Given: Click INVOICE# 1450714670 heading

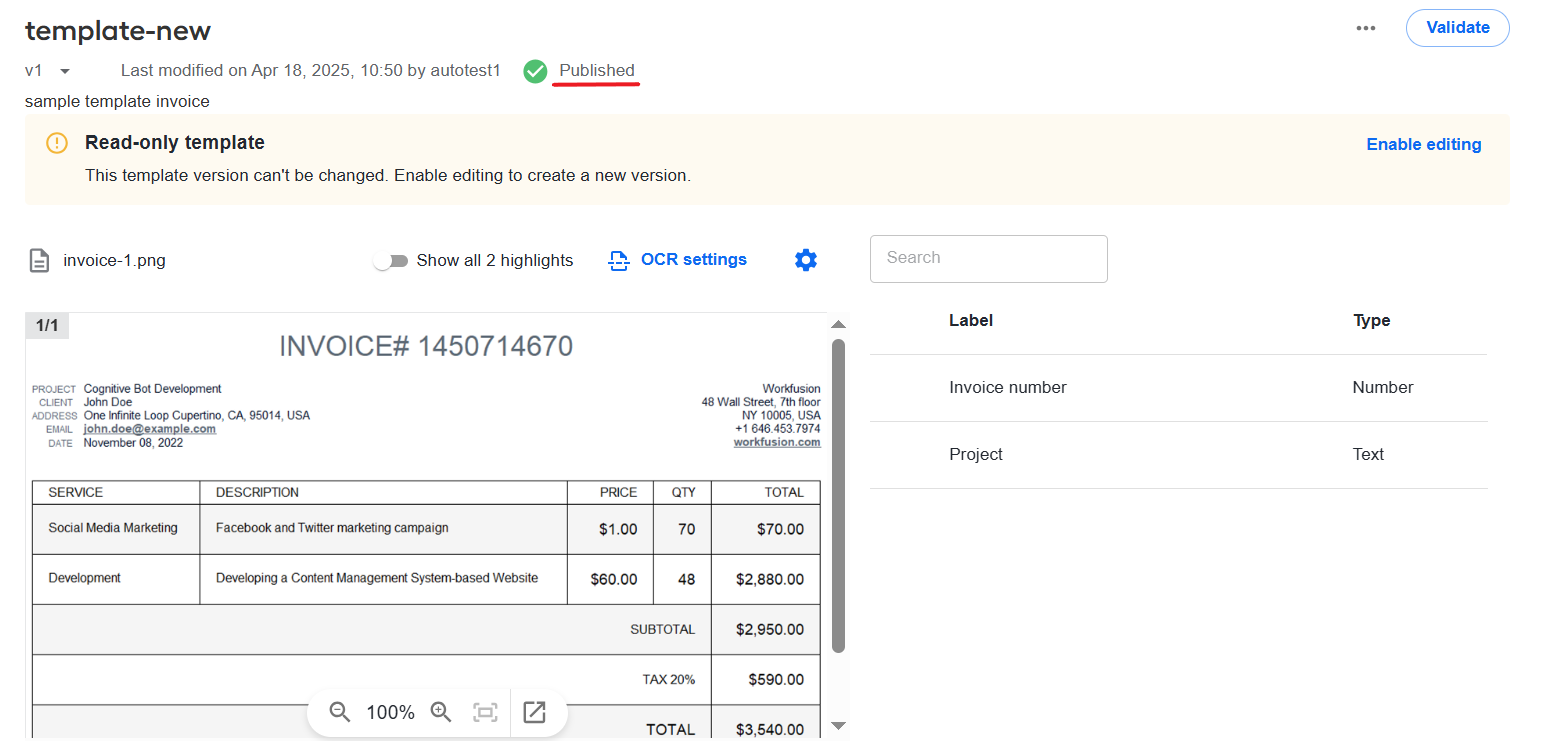Looking at the screenshot, I should pos(426,347).
